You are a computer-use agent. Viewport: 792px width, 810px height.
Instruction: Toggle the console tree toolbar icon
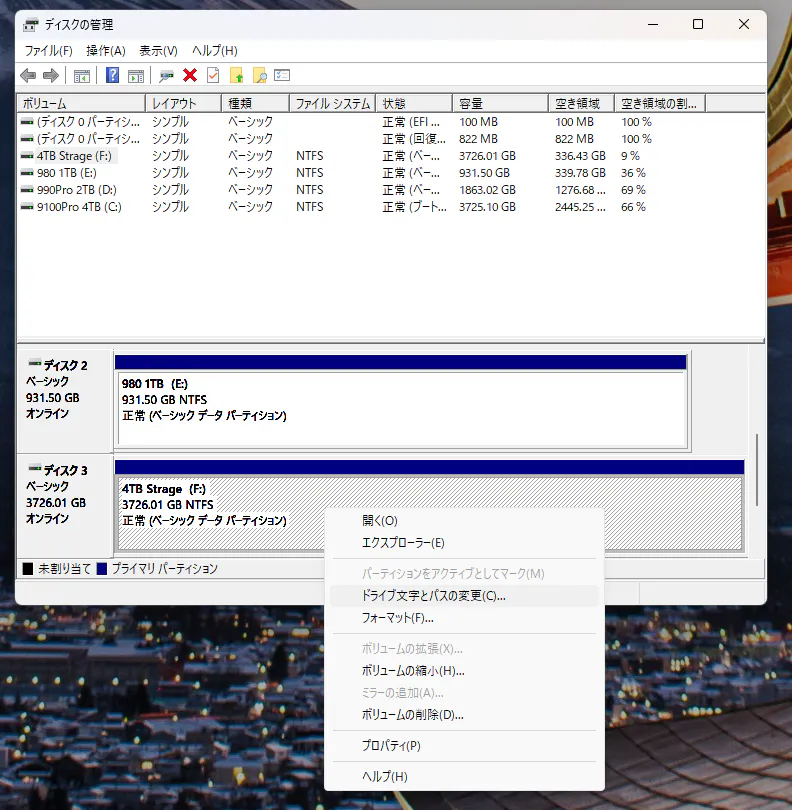point(82,76)
